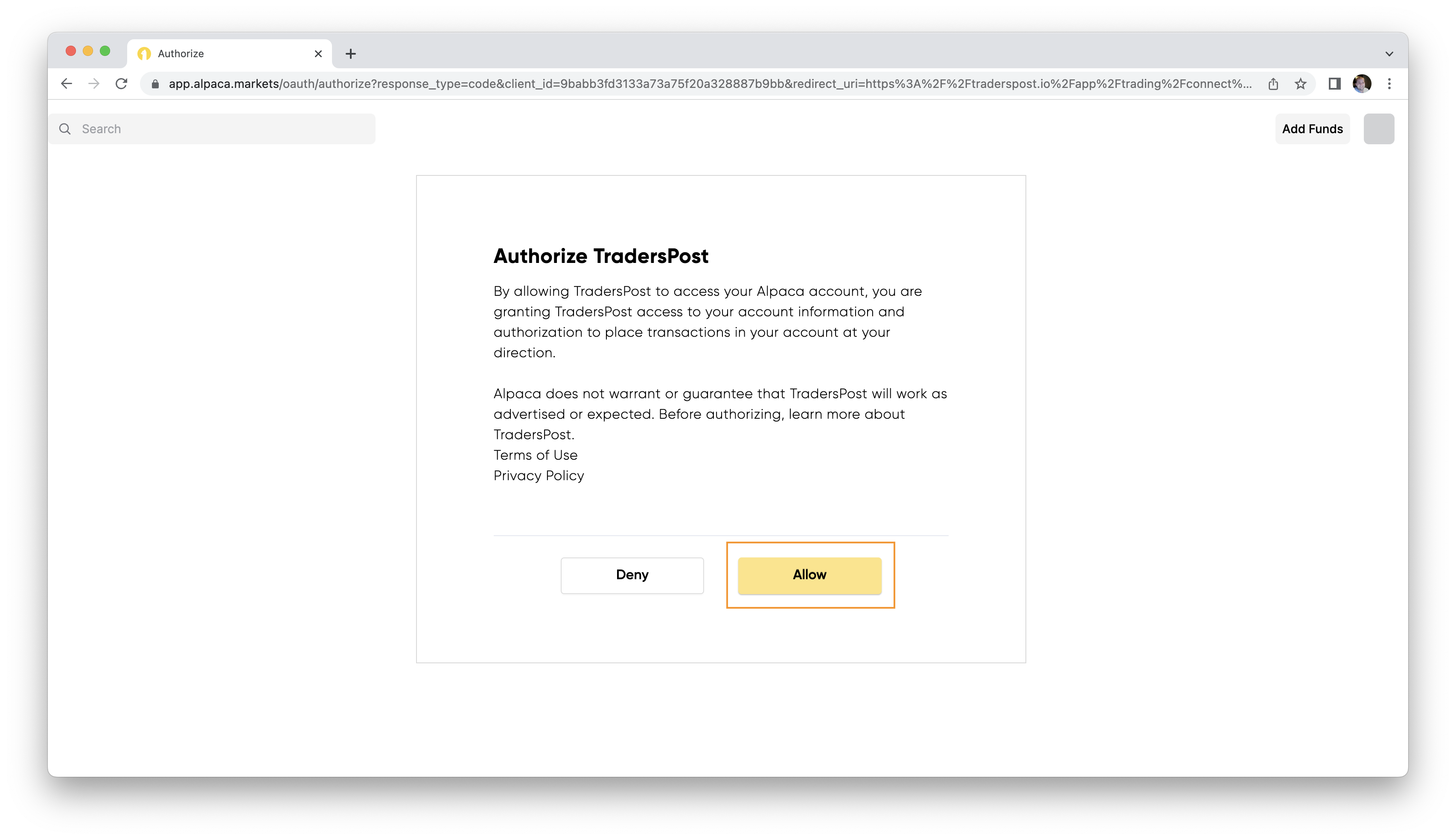Select the Authorize tab
This screenshot has height=840, width=1456.
pos(230,54)
